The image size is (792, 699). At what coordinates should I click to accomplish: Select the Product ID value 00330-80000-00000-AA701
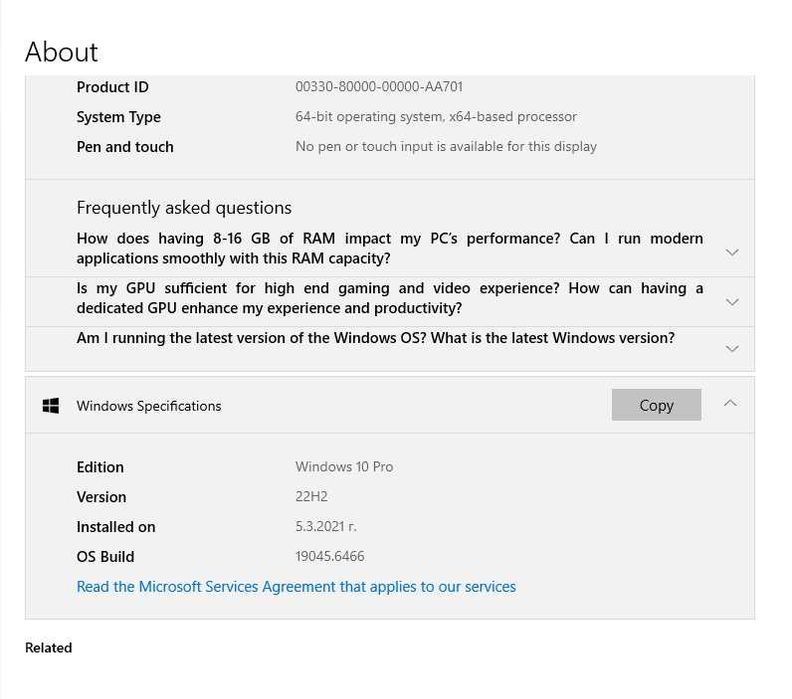click(x=379, y=87)
